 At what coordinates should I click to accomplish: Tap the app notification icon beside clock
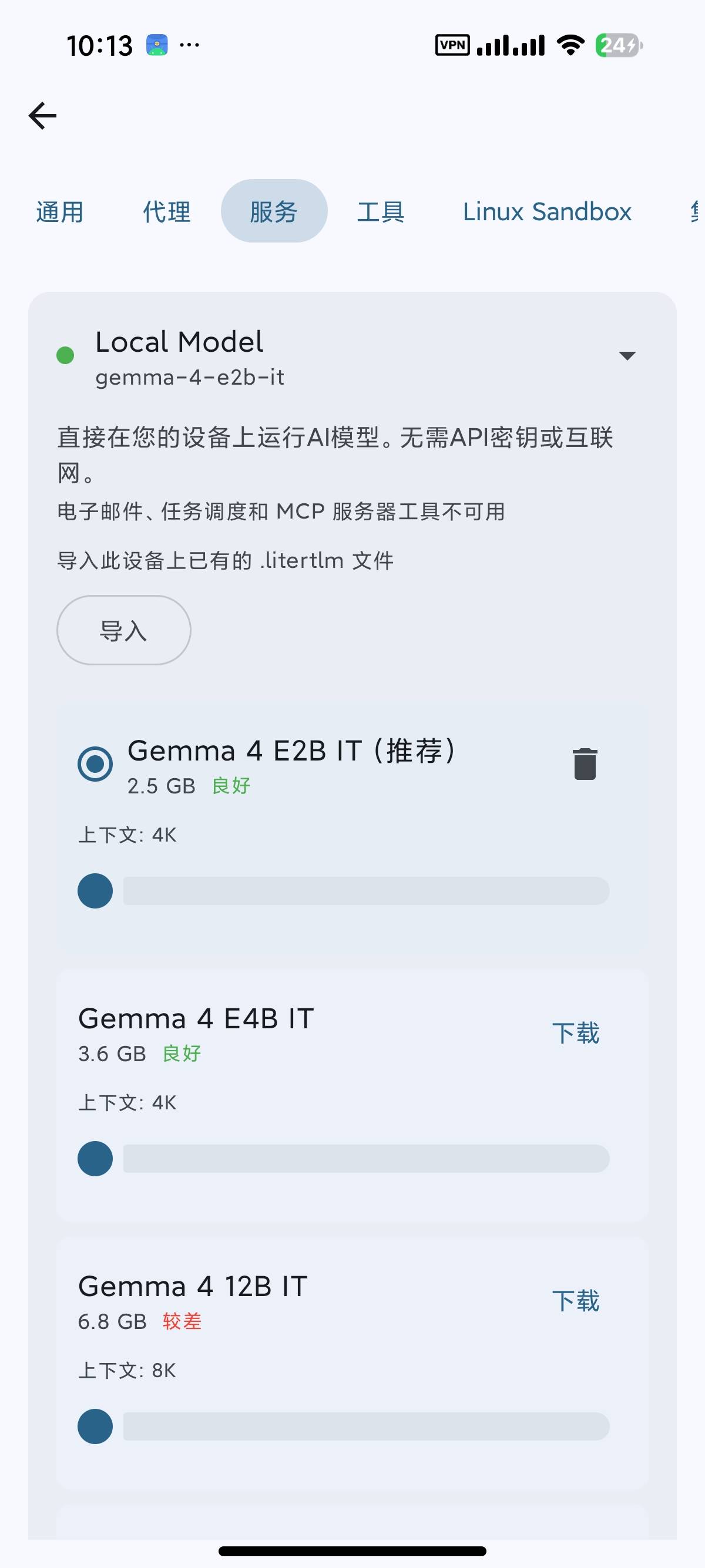point(157,45)
